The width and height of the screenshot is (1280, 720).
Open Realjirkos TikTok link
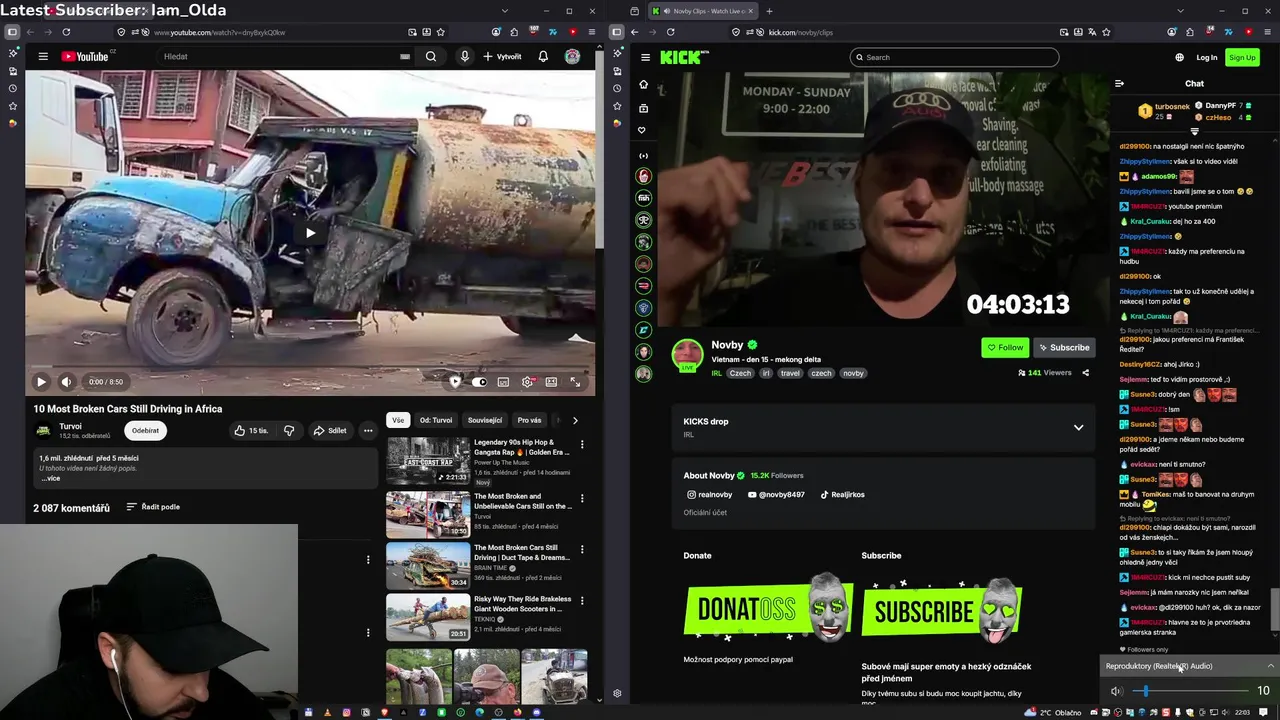click(x=842, y=494)
